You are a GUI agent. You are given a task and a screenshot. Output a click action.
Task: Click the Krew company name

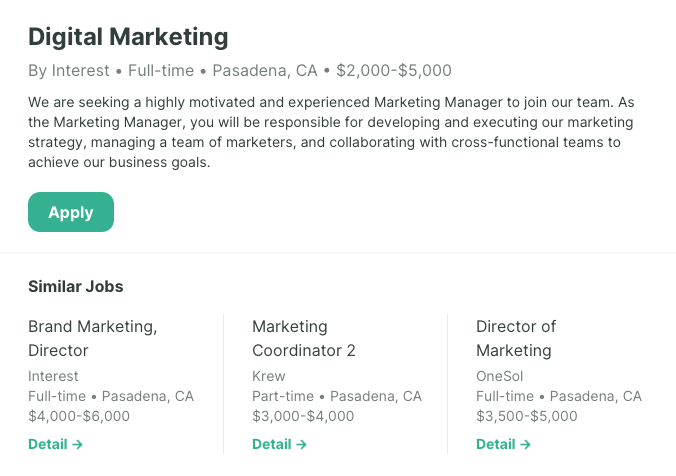coord(268,376)
